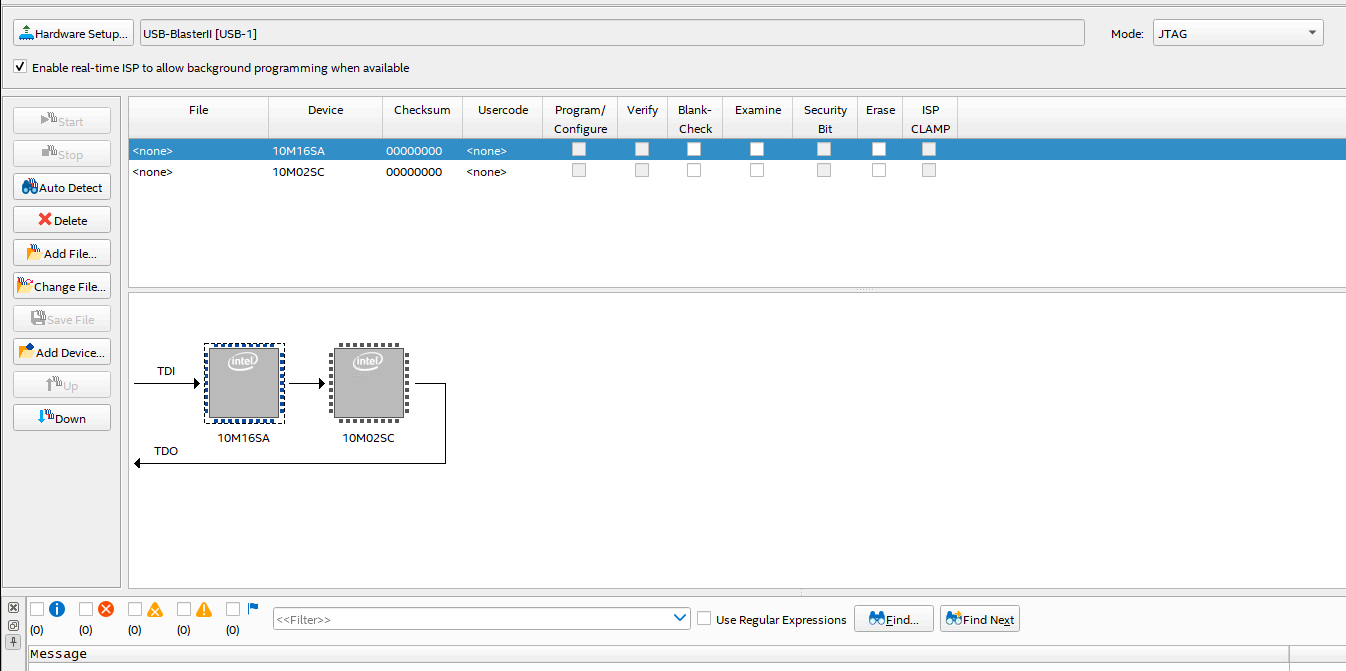The image size is (1346, 671).
Task: Click the Delete button
Action: coord(62,220)
